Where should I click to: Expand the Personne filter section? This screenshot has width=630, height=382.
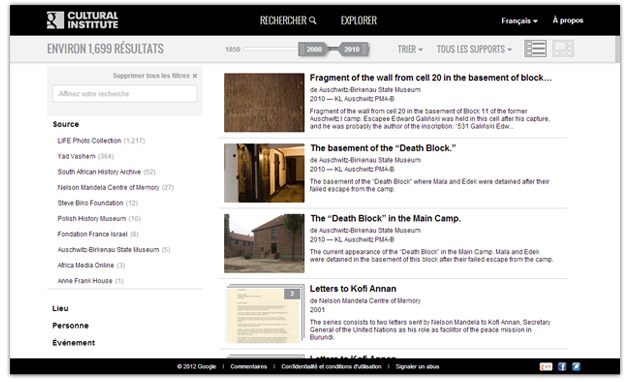[x=70, y=326]
